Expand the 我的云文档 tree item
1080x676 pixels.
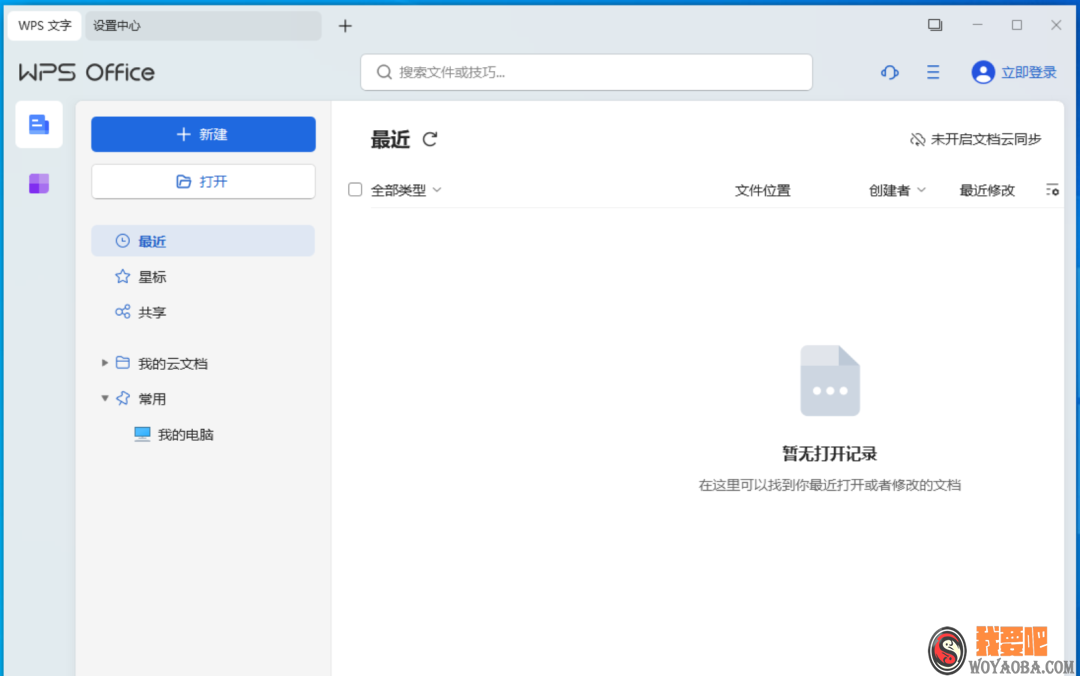(105, 363)
